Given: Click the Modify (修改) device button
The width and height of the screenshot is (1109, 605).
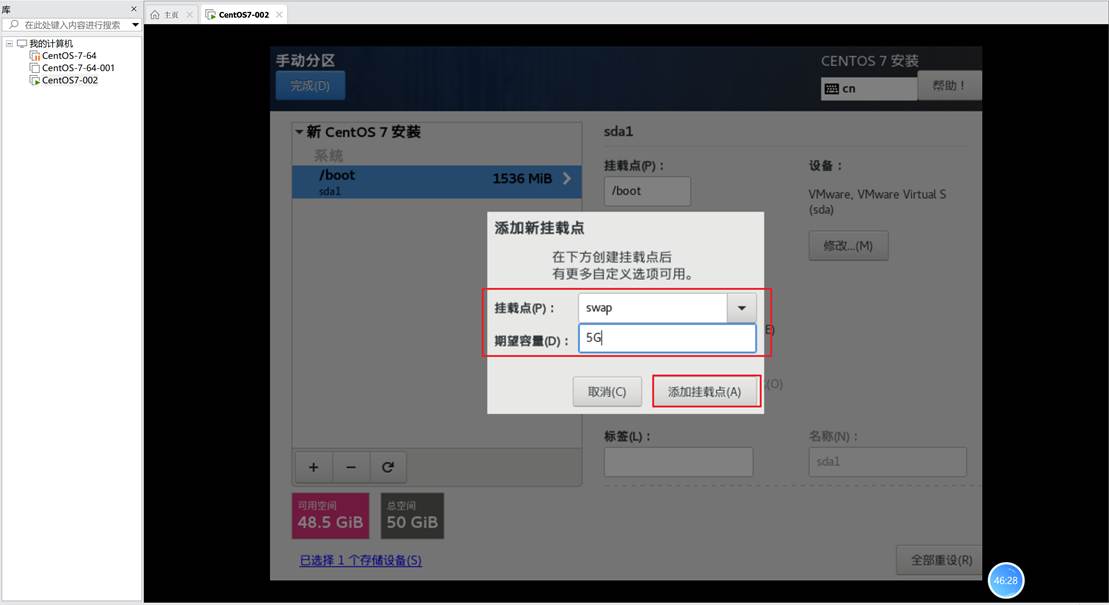Looking at the screenshot, I should coord(848,246).
